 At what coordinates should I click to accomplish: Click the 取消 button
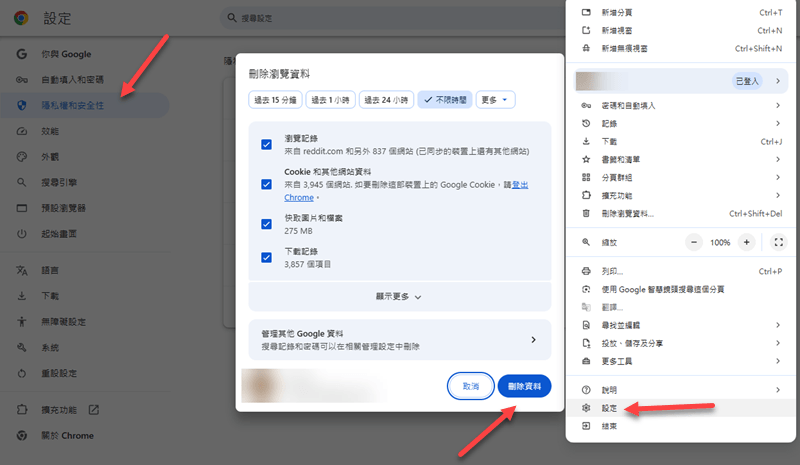click(470, 386)
